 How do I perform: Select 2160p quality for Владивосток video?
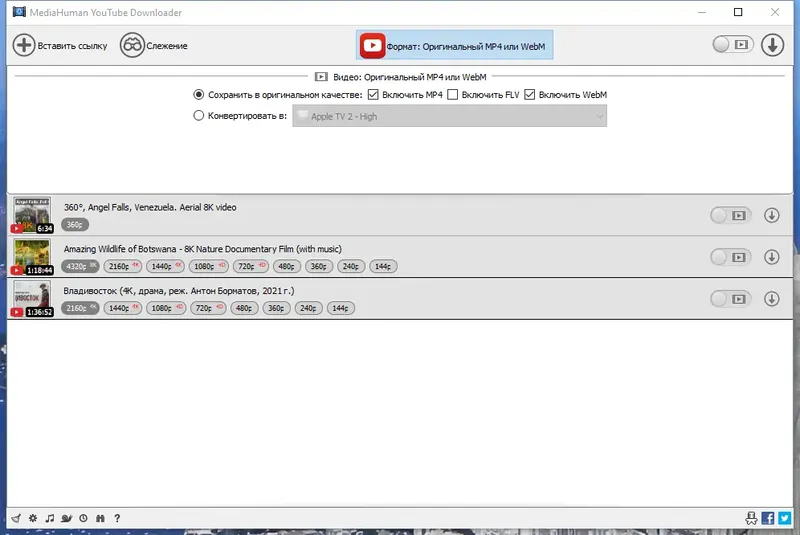(80, 308)
